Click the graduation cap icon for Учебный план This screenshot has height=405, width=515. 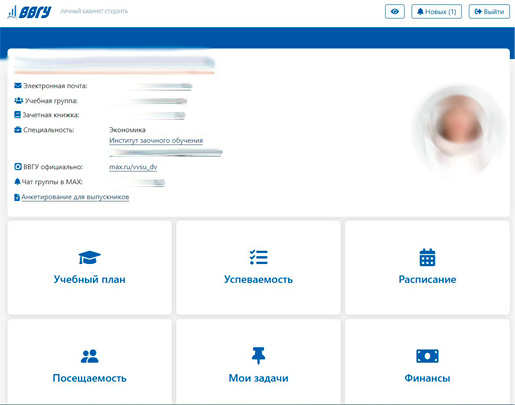point(89,257)
